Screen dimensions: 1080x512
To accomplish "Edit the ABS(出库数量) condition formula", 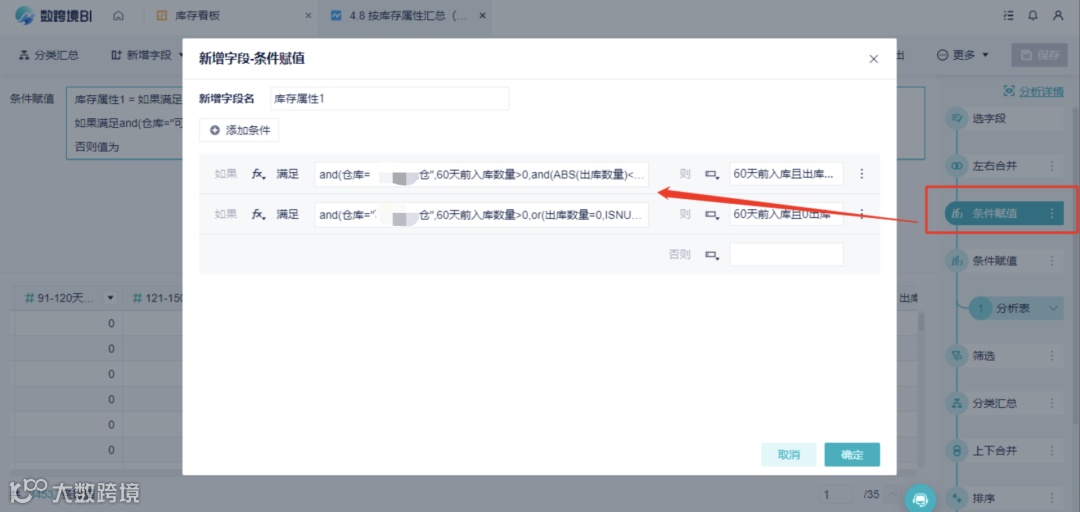I will (481, 174).
